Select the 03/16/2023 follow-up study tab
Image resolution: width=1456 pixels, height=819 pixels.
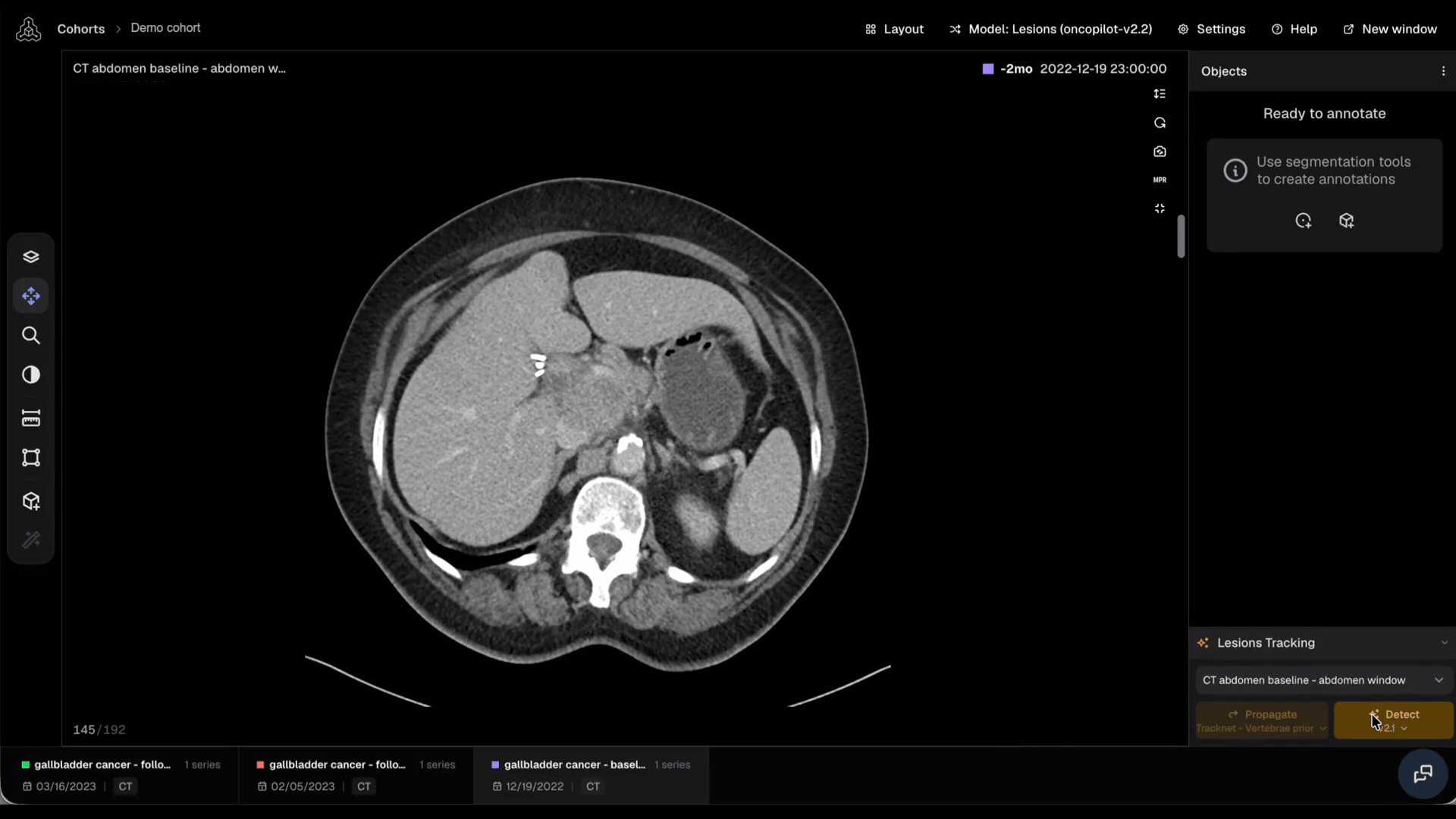click(x=121, y=775)
